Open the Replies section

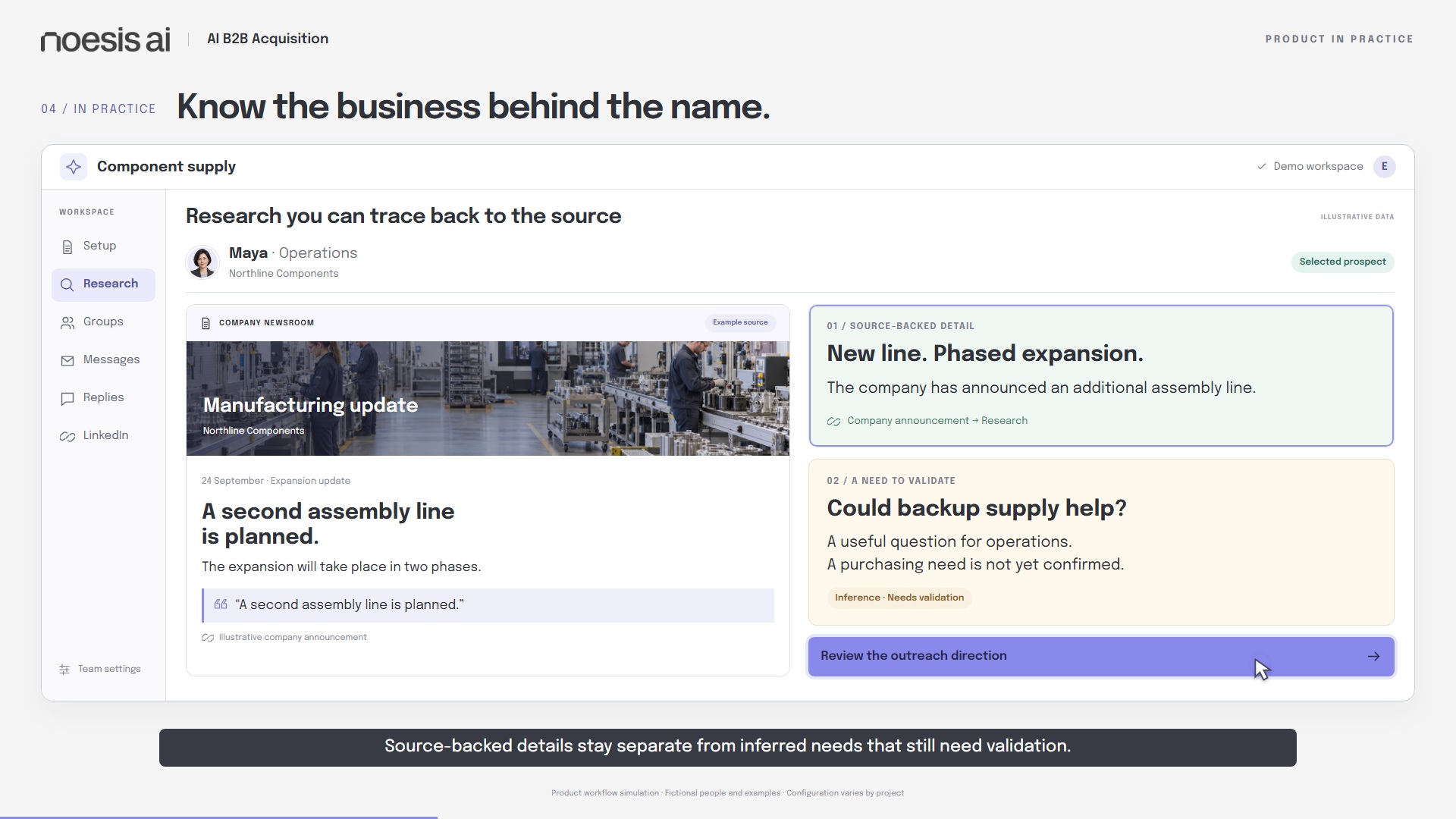point(103,398)
